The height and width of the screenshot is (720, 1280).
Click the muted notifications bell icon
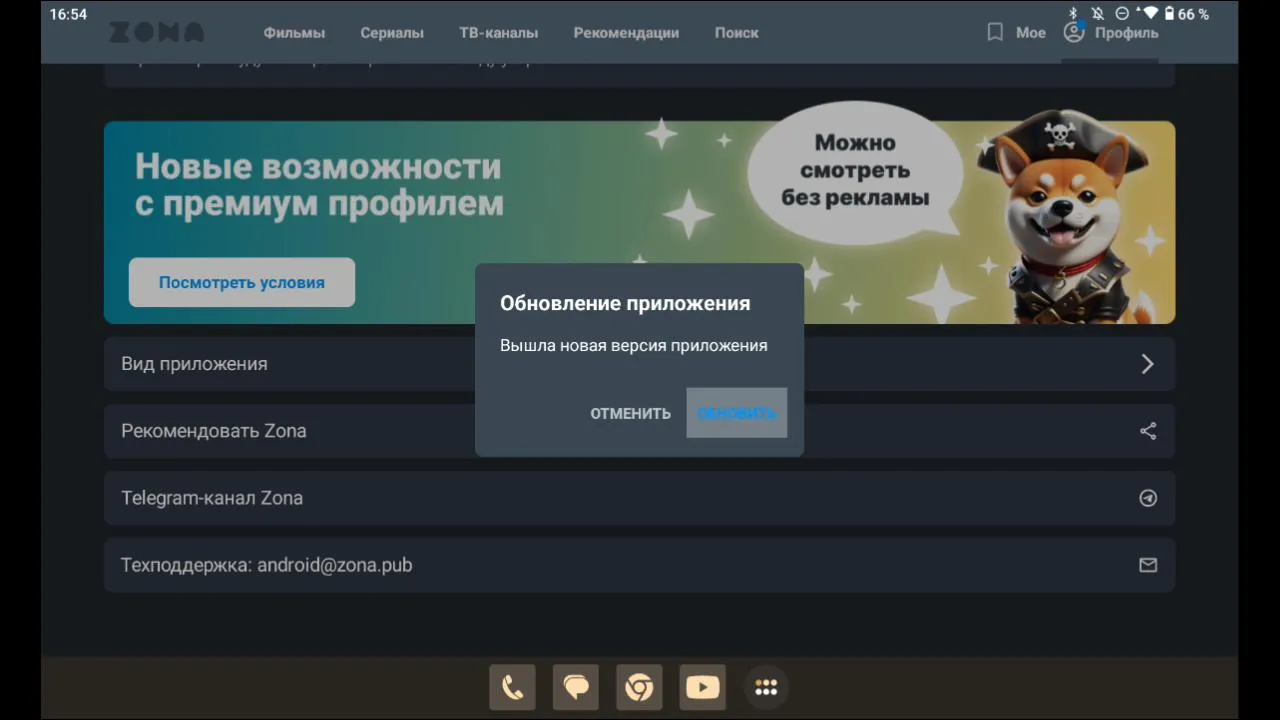pos(1098,14)
